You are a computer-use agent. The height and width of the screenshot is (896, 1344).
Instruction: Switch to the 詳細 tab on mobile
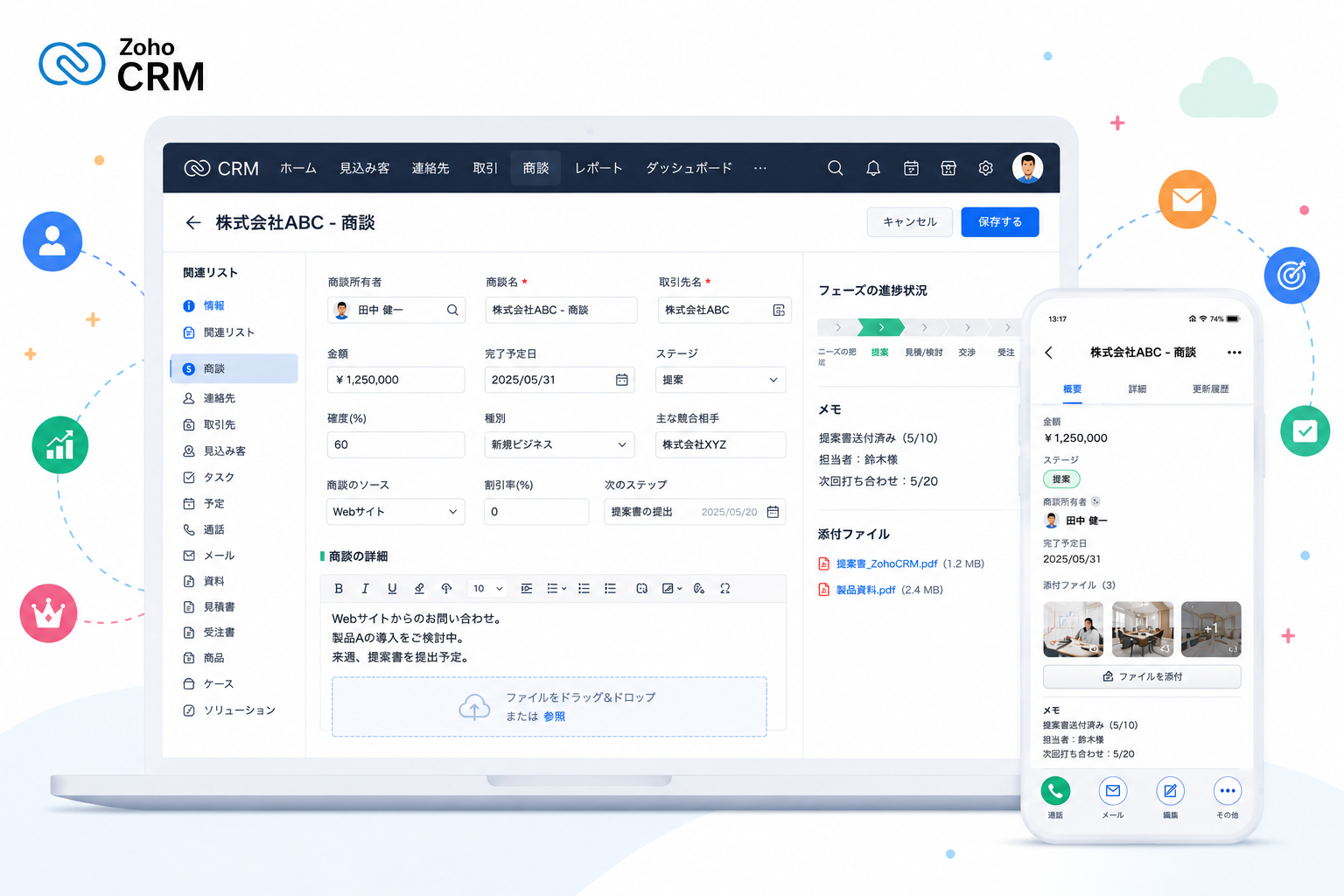tap(1137, 388)
